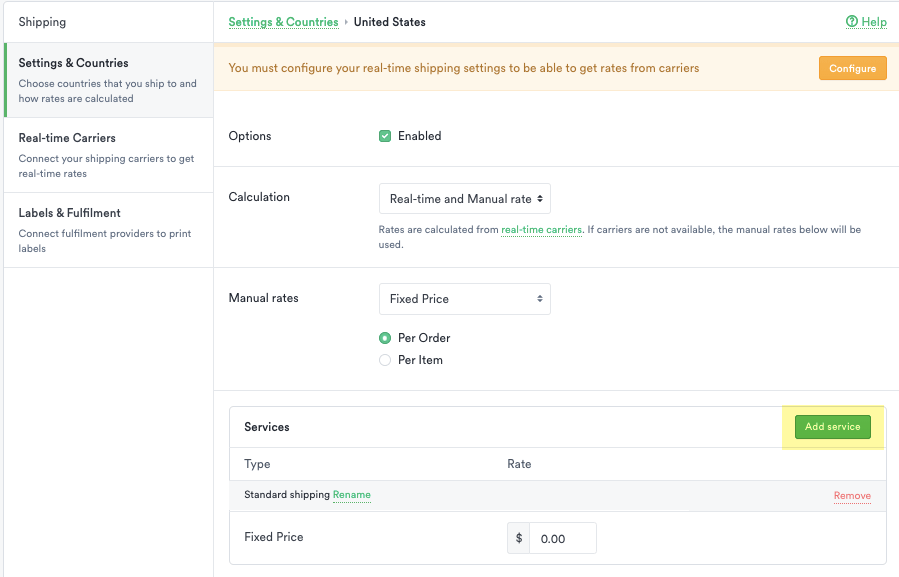This screenshot has height=577, width=899.
Task: Click the dollar sign currency prefix
Action: (x=519, y=538)
